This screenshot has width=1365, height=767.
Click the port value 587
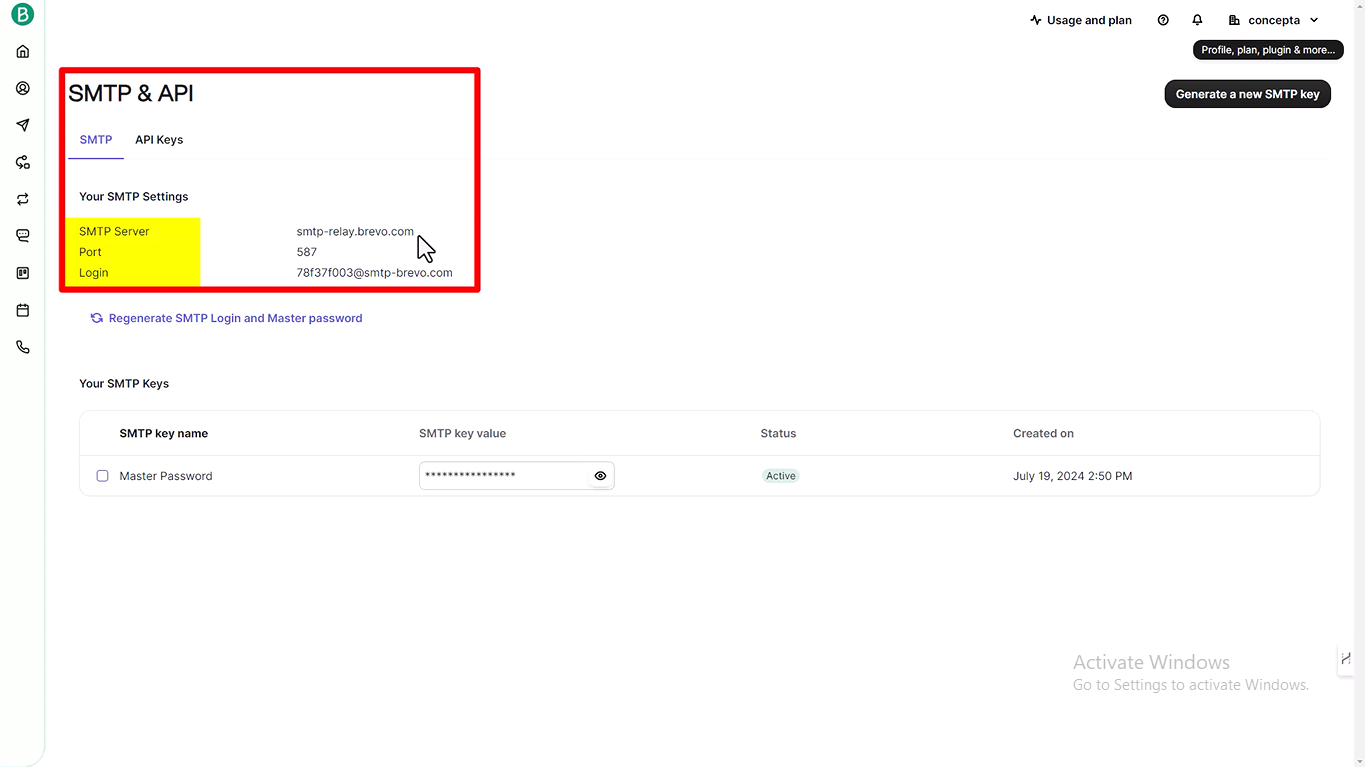(x=306, y=252)
